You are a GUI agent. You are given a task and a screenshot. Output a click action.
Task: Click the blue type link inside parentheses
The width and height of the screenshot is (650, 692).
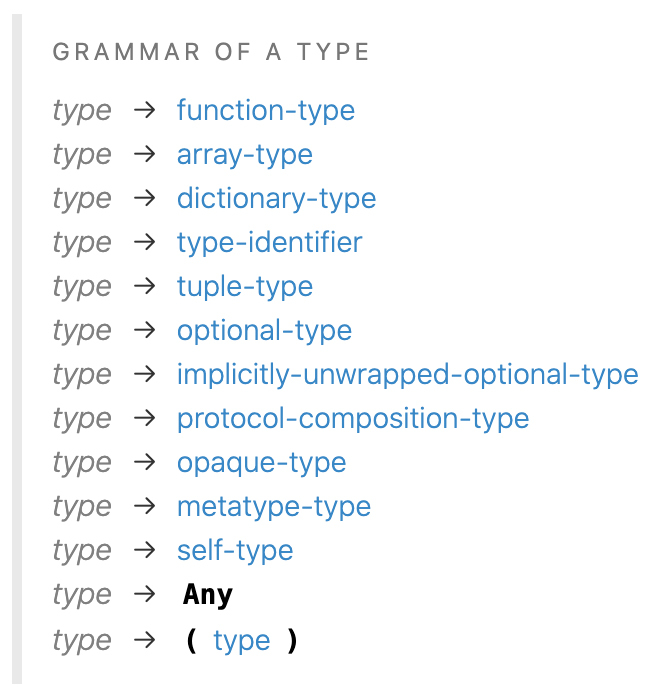[x=242, y=641]
